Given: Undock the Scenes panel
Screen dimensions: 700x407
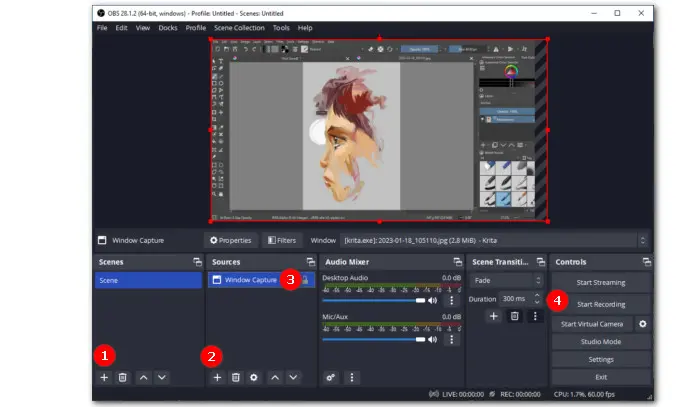Looking at the screenshot, I should click(x=197, y=262).
